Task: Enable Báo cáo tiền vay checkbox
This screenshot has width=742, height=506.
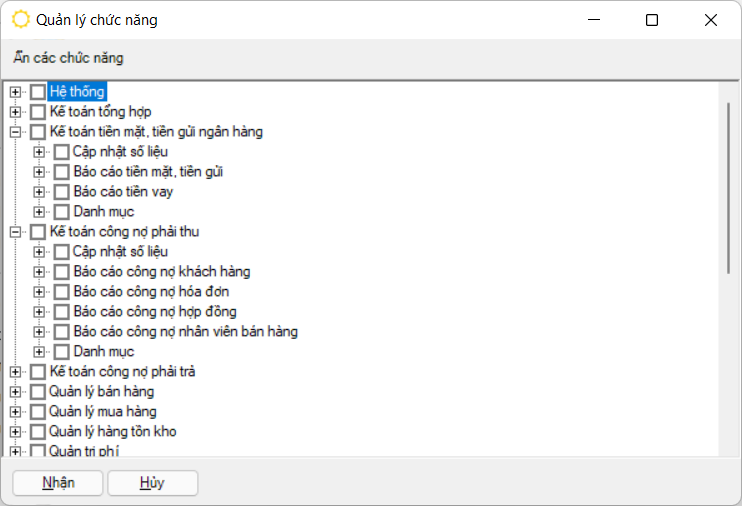Action: click(62, 192)
